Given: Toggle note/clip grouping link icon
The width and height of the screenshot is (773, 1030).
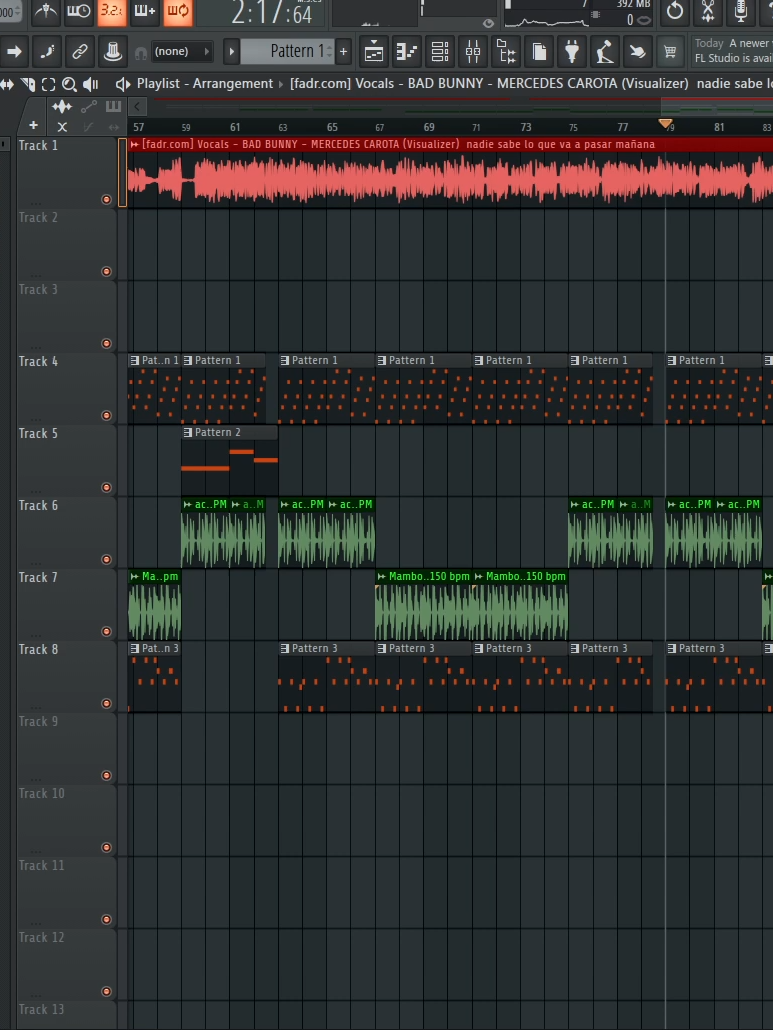Looking at the screenshot, I should (x=79, y=51).
